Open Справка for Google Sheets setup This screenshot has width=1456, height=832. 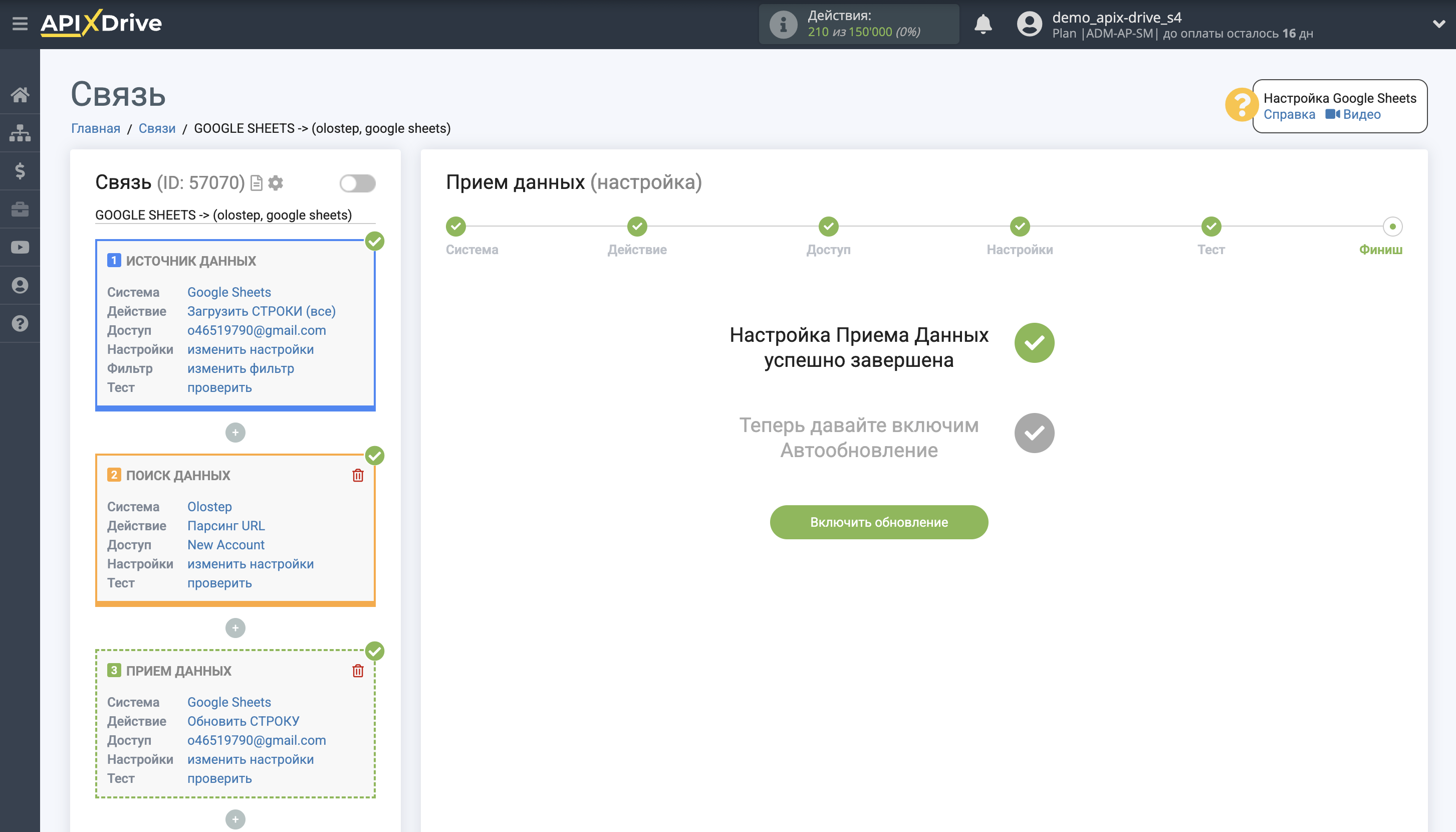(x=1290, y=114)
